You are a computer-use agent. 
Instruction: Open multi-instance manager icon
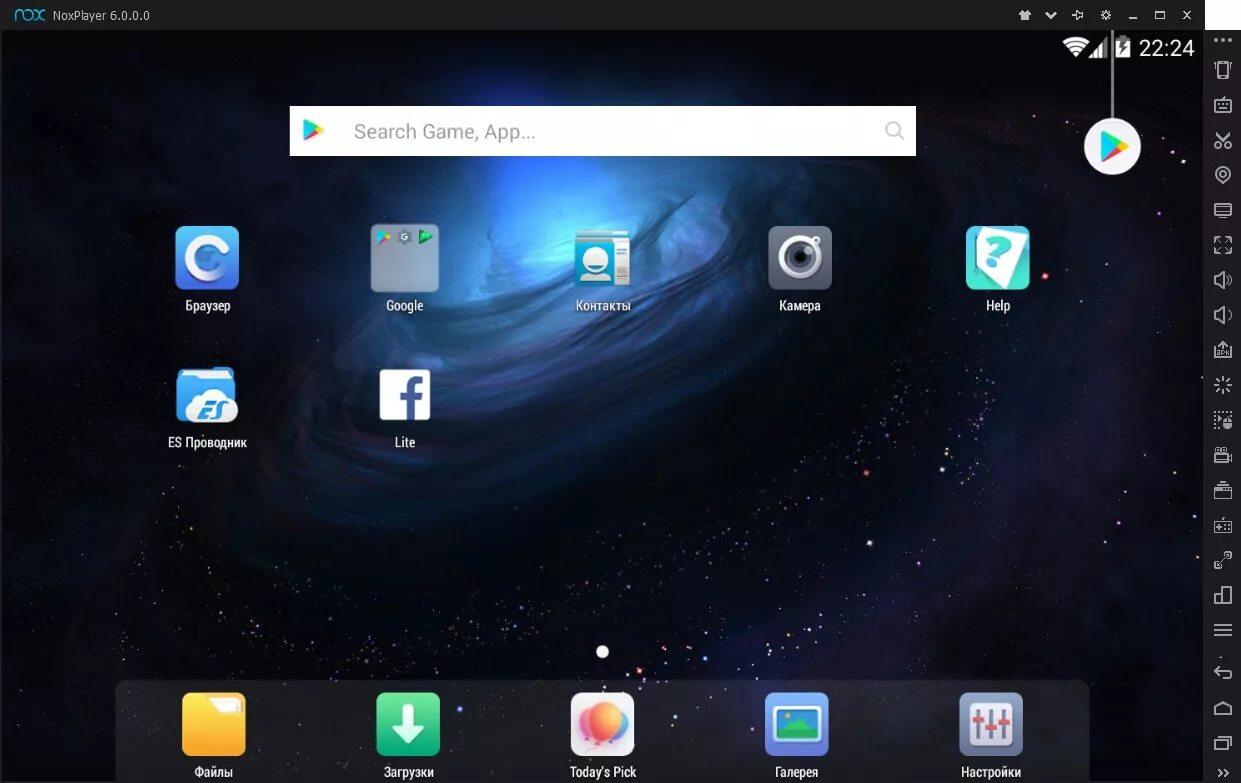pyautogui.click(x=1223, y=595)
